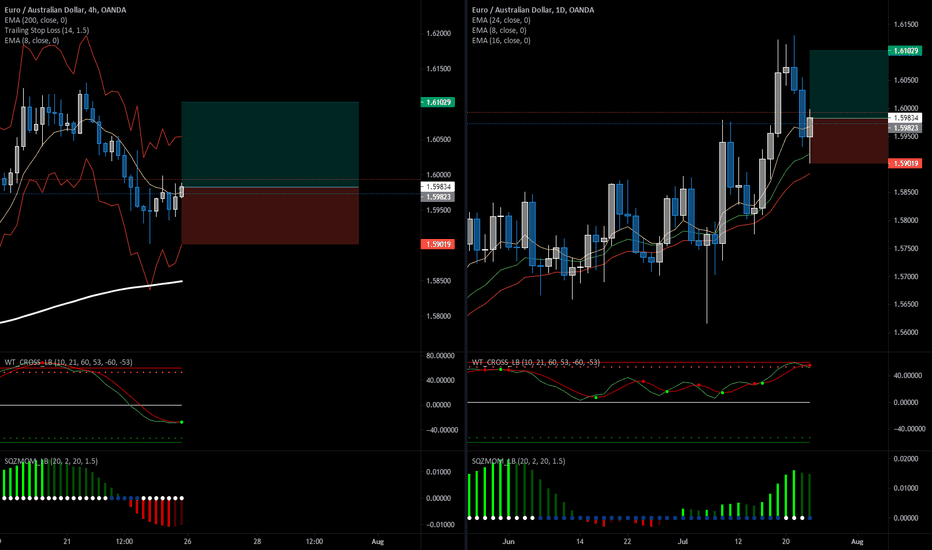Click date 28 on the 4h time axis
932x550 pixels.
pyautogui.click(x=257, y=542)
